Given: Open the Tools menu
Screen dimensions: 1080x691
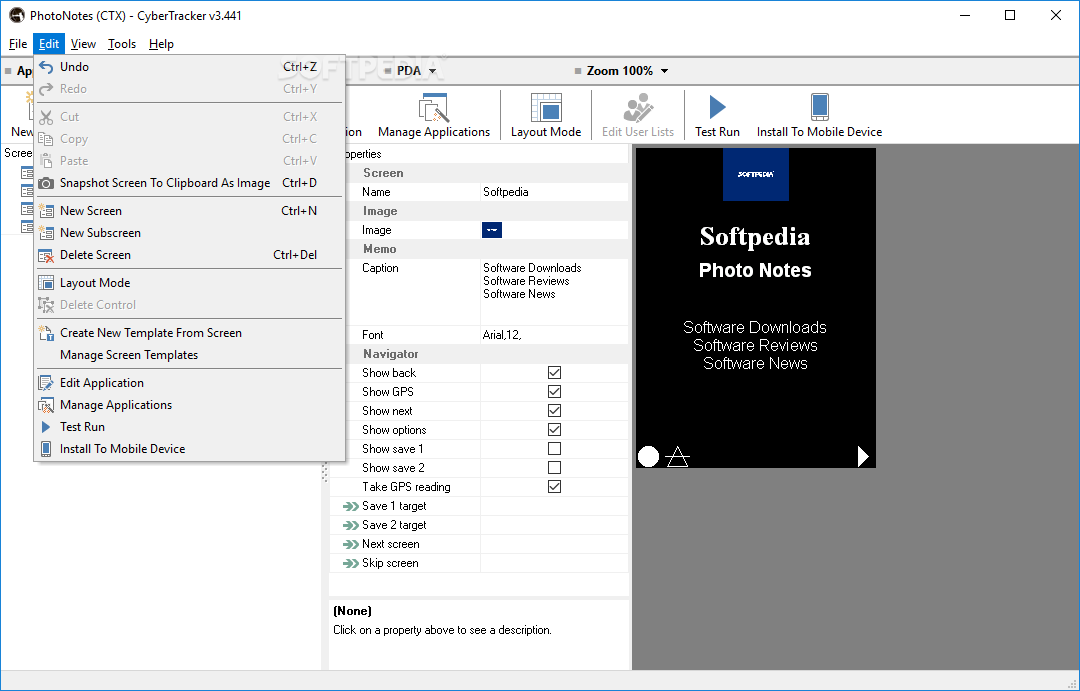Looking at the screenshot, I should pos(122,44).
